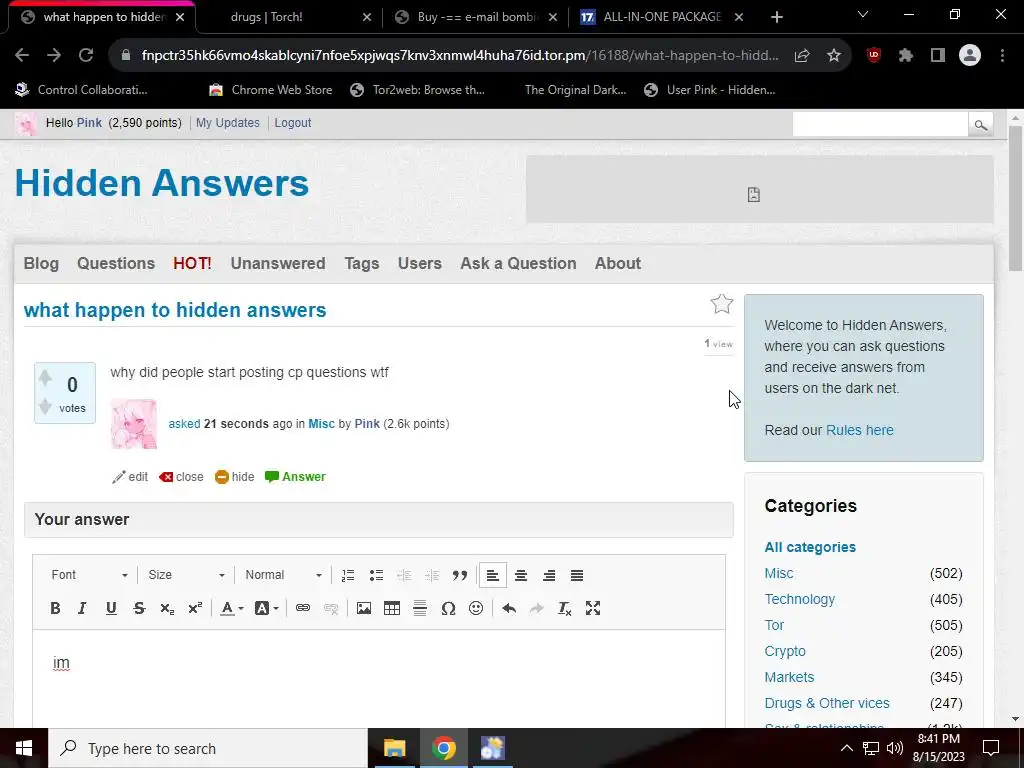Open the Windows Start menu
Screen dimensions: 1024x768
pyautogui.click(x=24, y=748)
